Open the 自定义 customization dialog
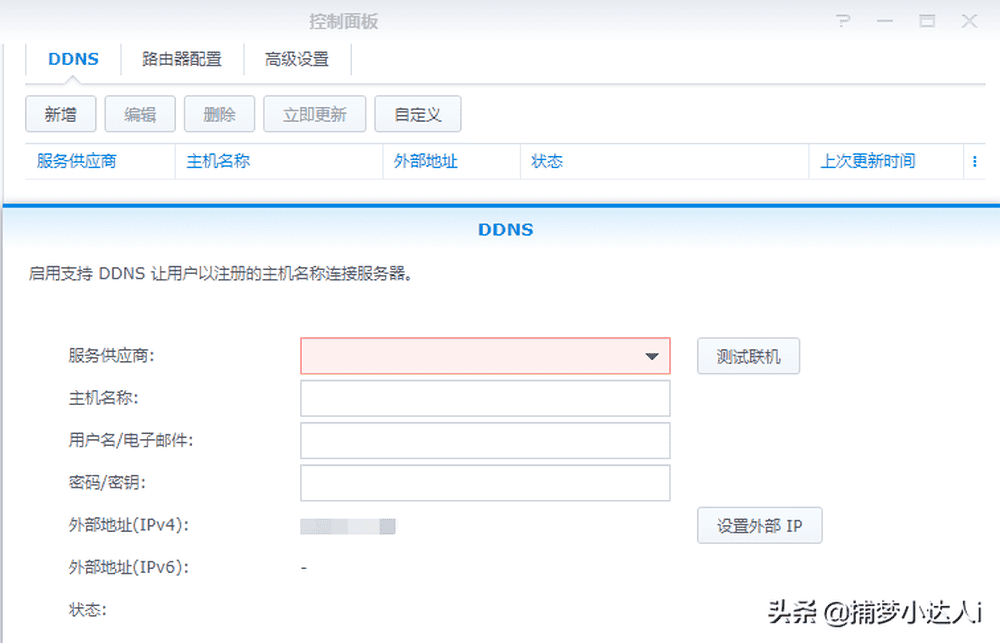1000x643 pixels. click(x=417, y=113)
